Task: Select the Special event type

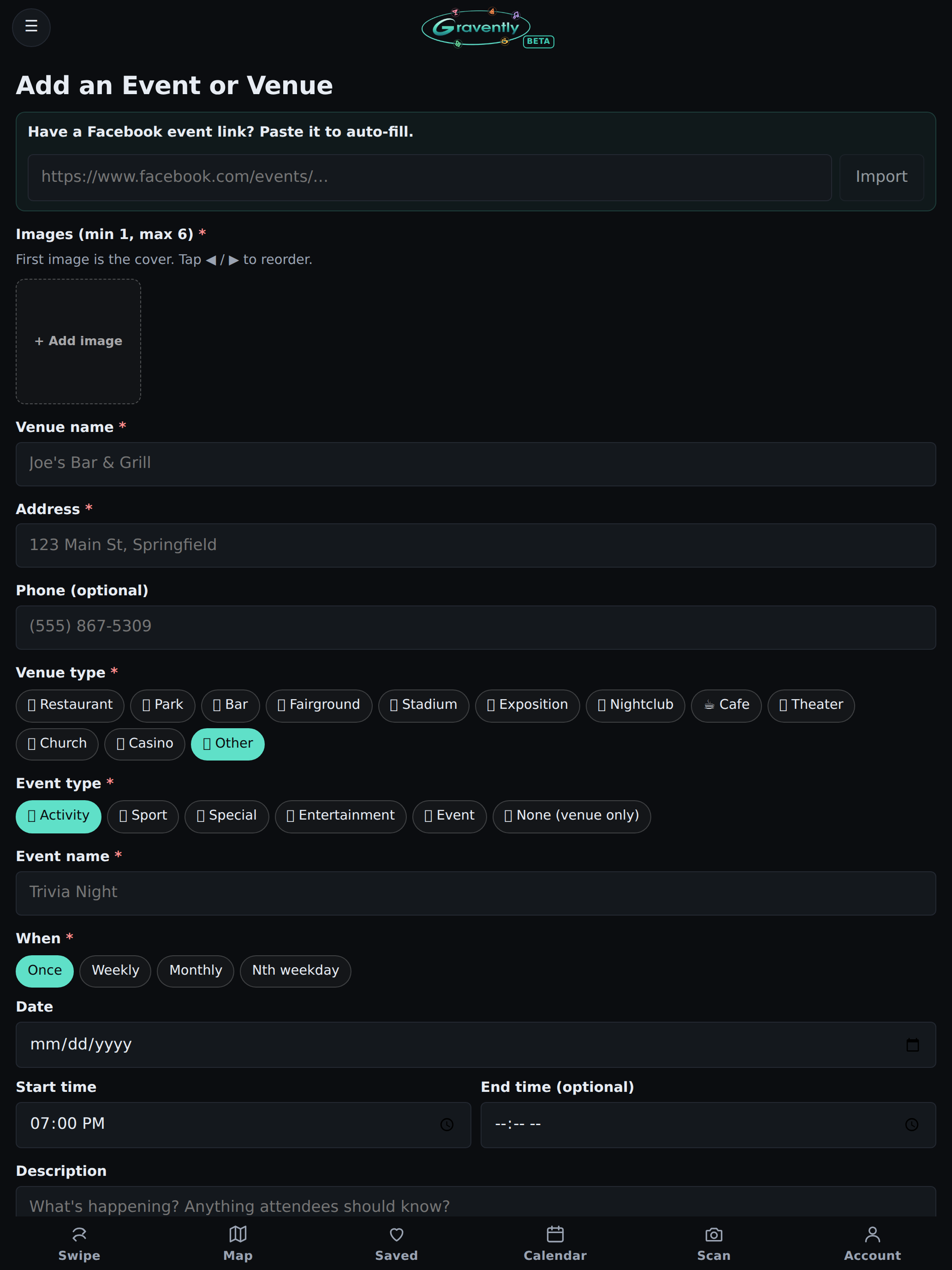Action: (x=226, y=816)
